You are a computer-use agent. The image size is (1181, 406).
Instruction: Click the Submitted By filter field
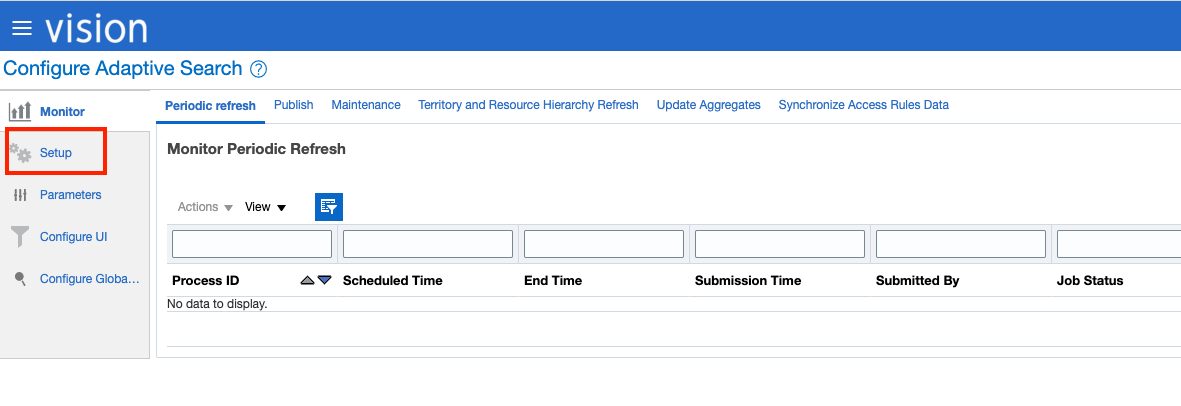[x=961, y=244]
